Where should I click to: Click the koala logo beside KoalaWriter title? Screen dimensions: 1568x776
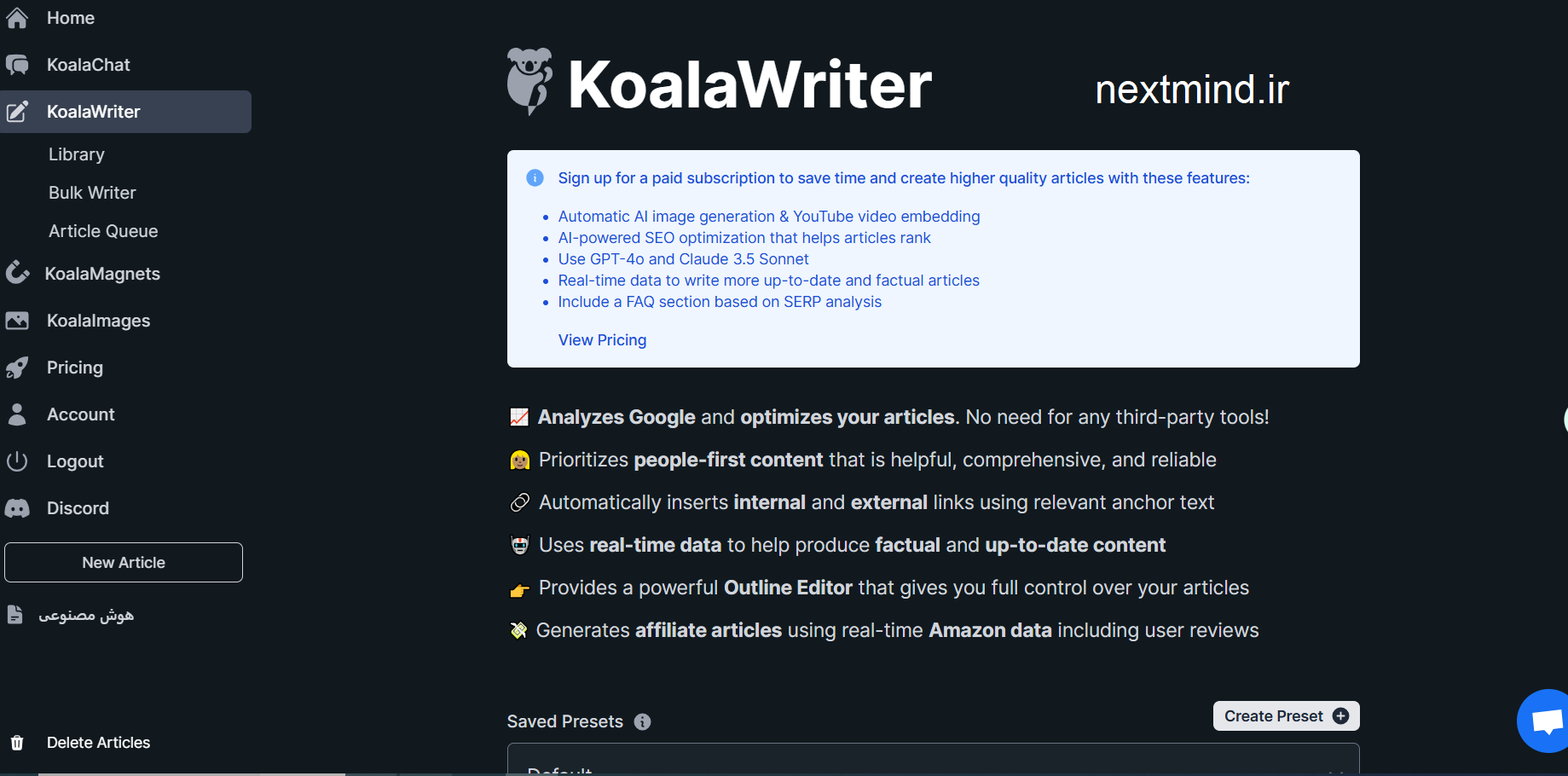click(529, 82)
